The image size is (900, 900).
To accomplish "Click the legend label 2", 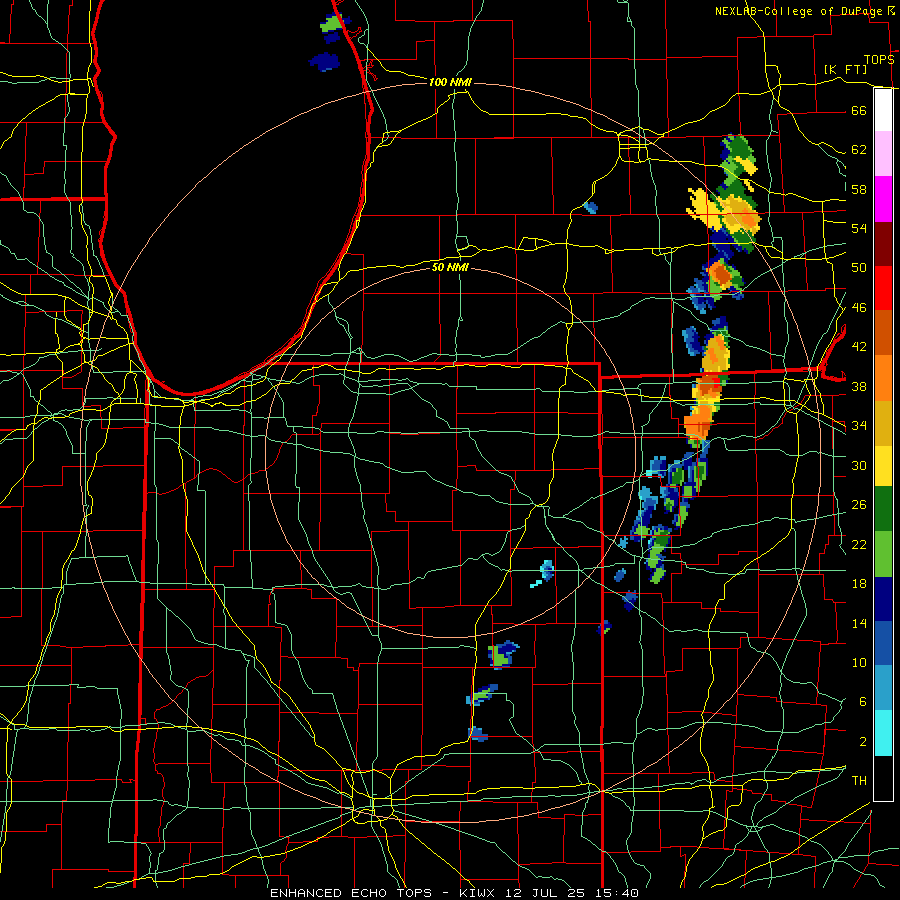I will (862, 742).
